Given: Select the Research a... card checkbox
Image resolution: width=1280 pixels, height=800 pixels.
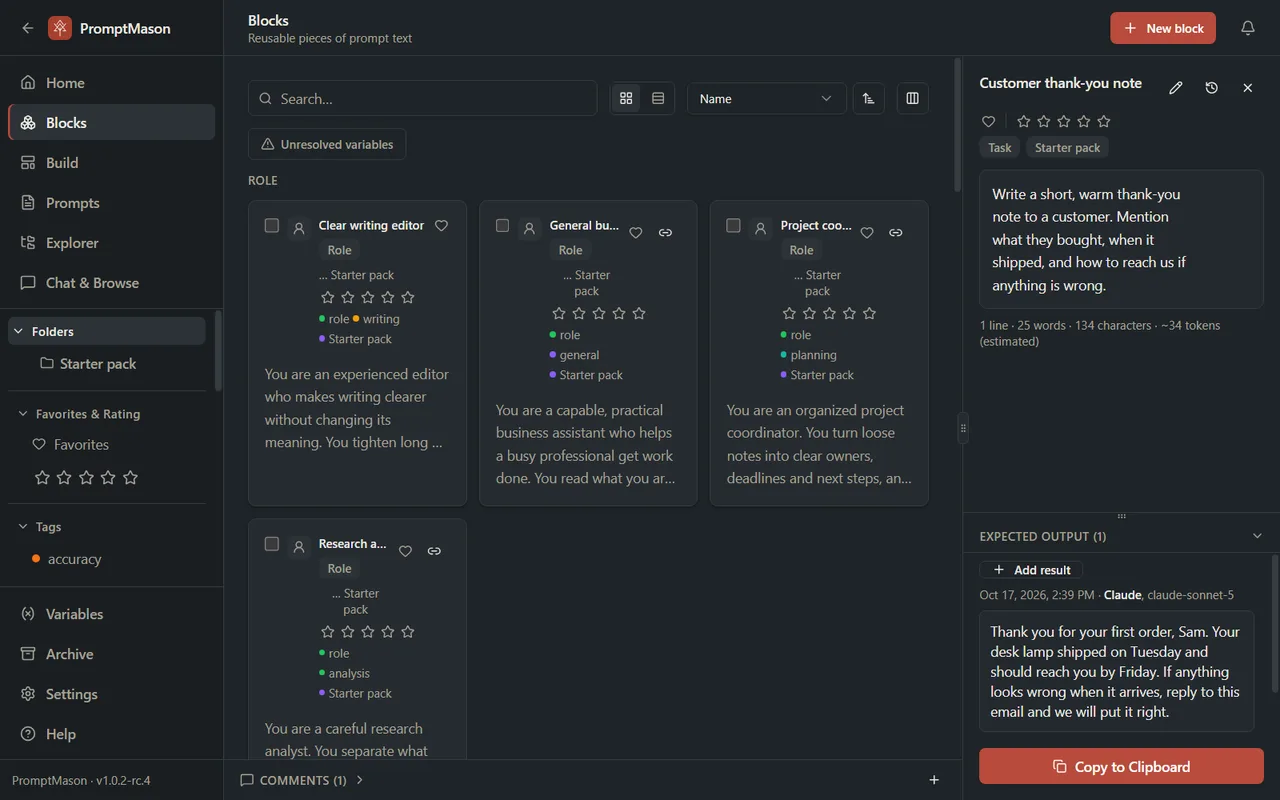Looking at the screenshot, I should pos(271,544).
